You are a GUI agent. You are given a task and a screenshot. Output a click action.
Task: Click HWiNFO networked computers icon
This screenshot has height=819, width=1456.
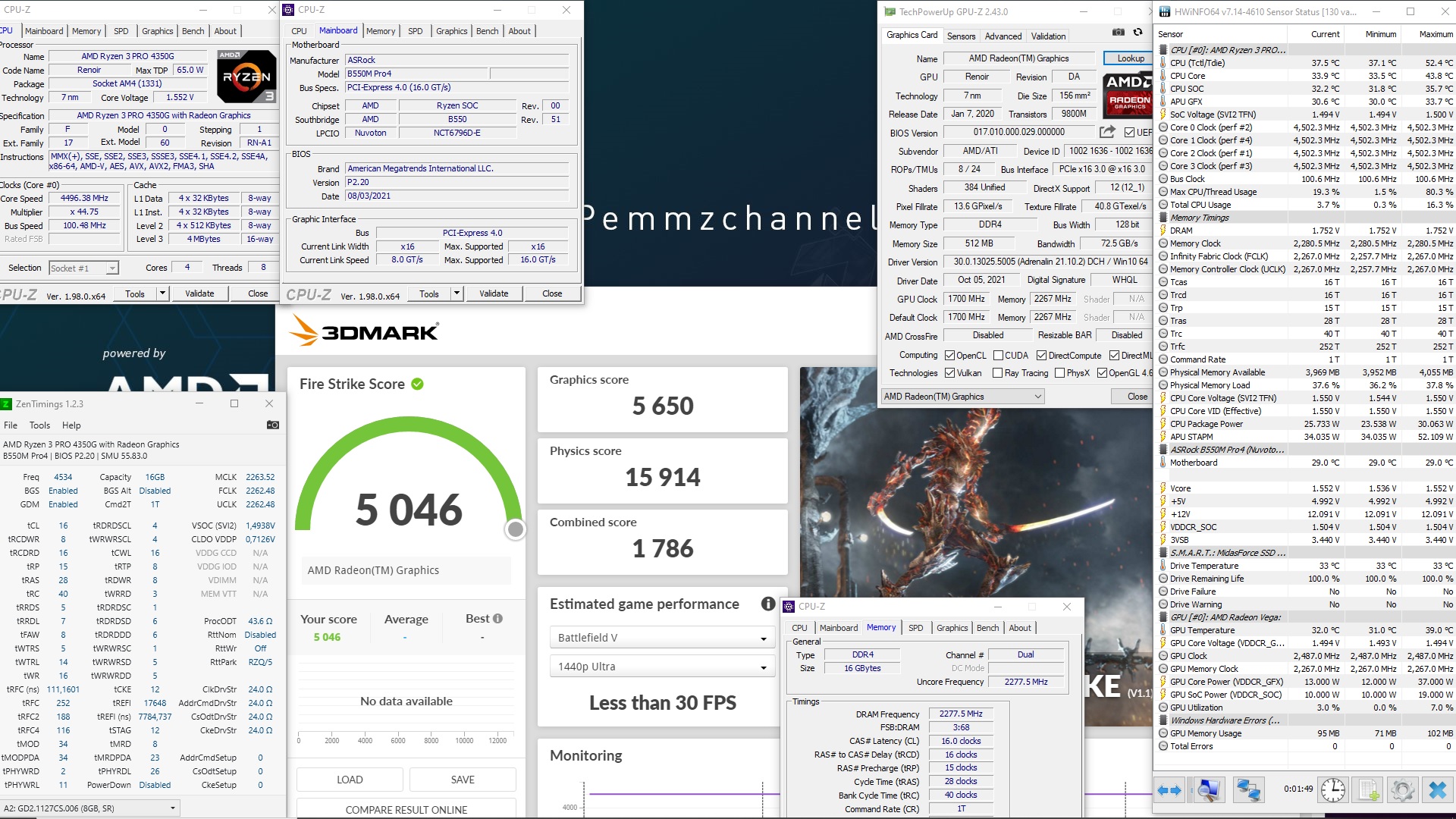[x=1248, y=789]
